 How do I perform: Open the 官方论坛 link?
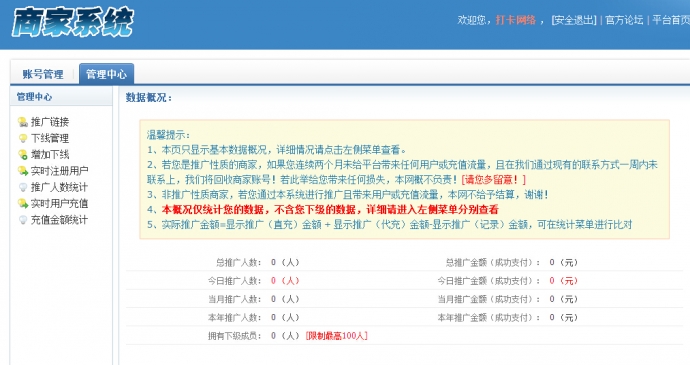click(624, 20)
